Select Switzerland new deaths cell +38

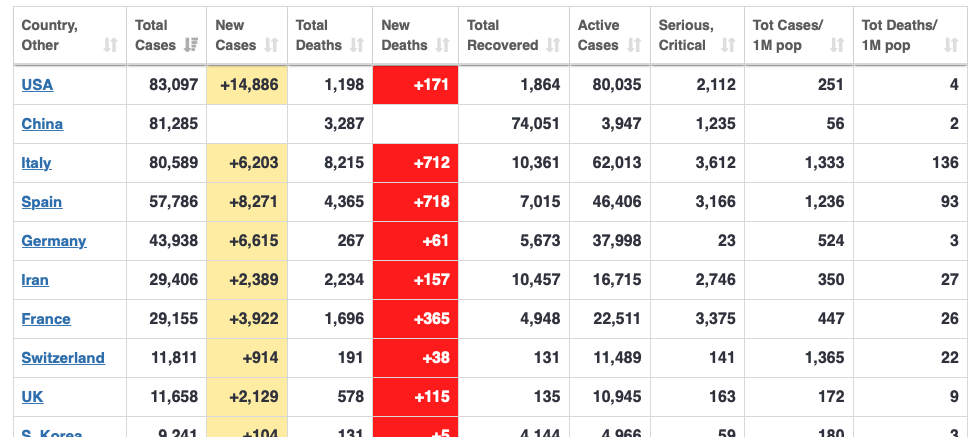[416, 358]
